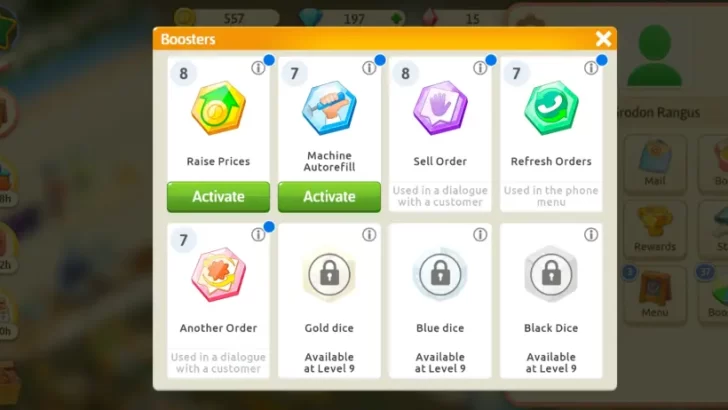This screenshot has width=728, height=410.
Task: Activate the Machine Autorefill booster
Action: tap(329, 197)
